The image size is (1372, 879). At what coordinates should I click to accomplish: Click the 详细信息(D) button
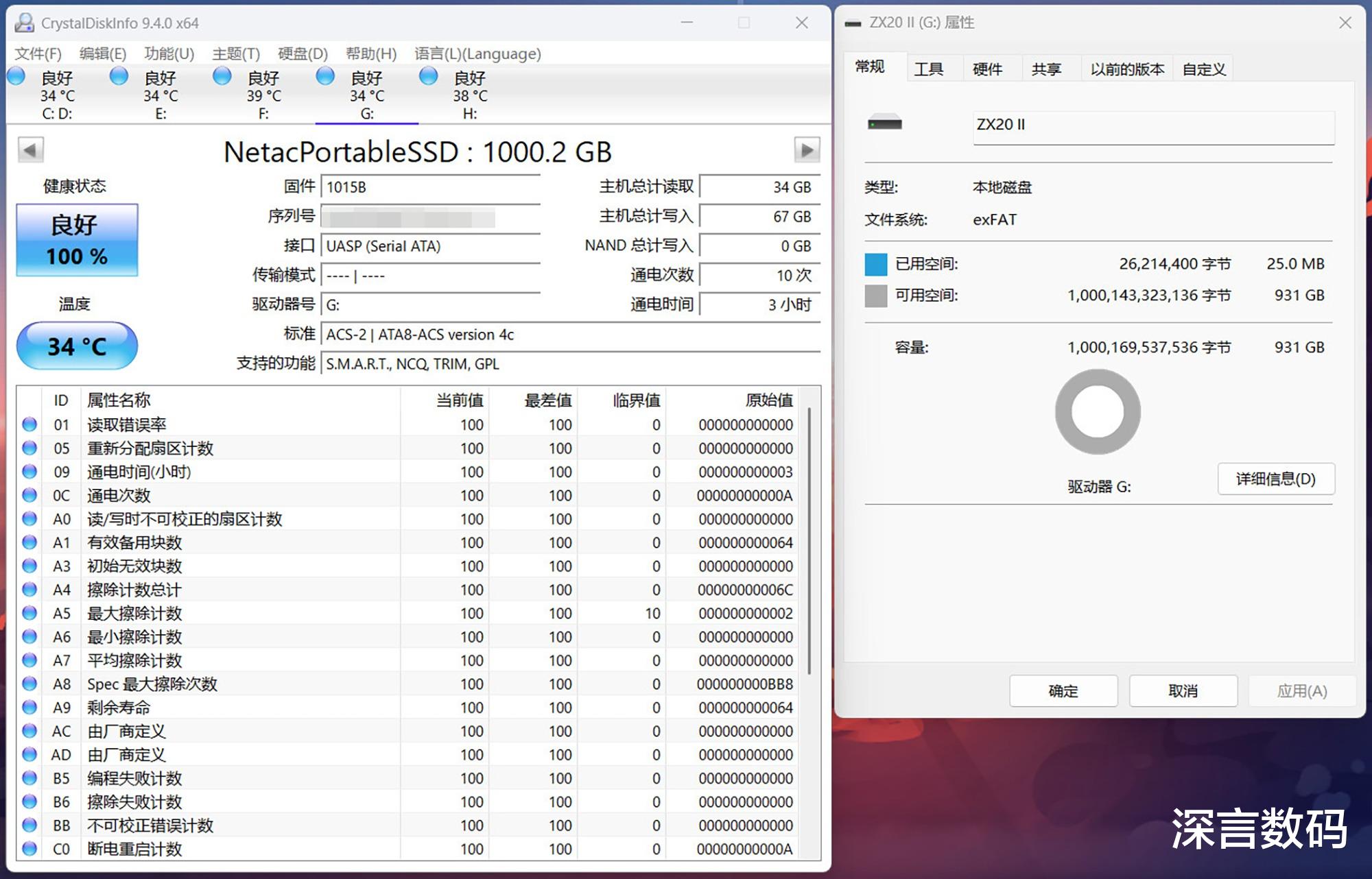coord(1275,479)
